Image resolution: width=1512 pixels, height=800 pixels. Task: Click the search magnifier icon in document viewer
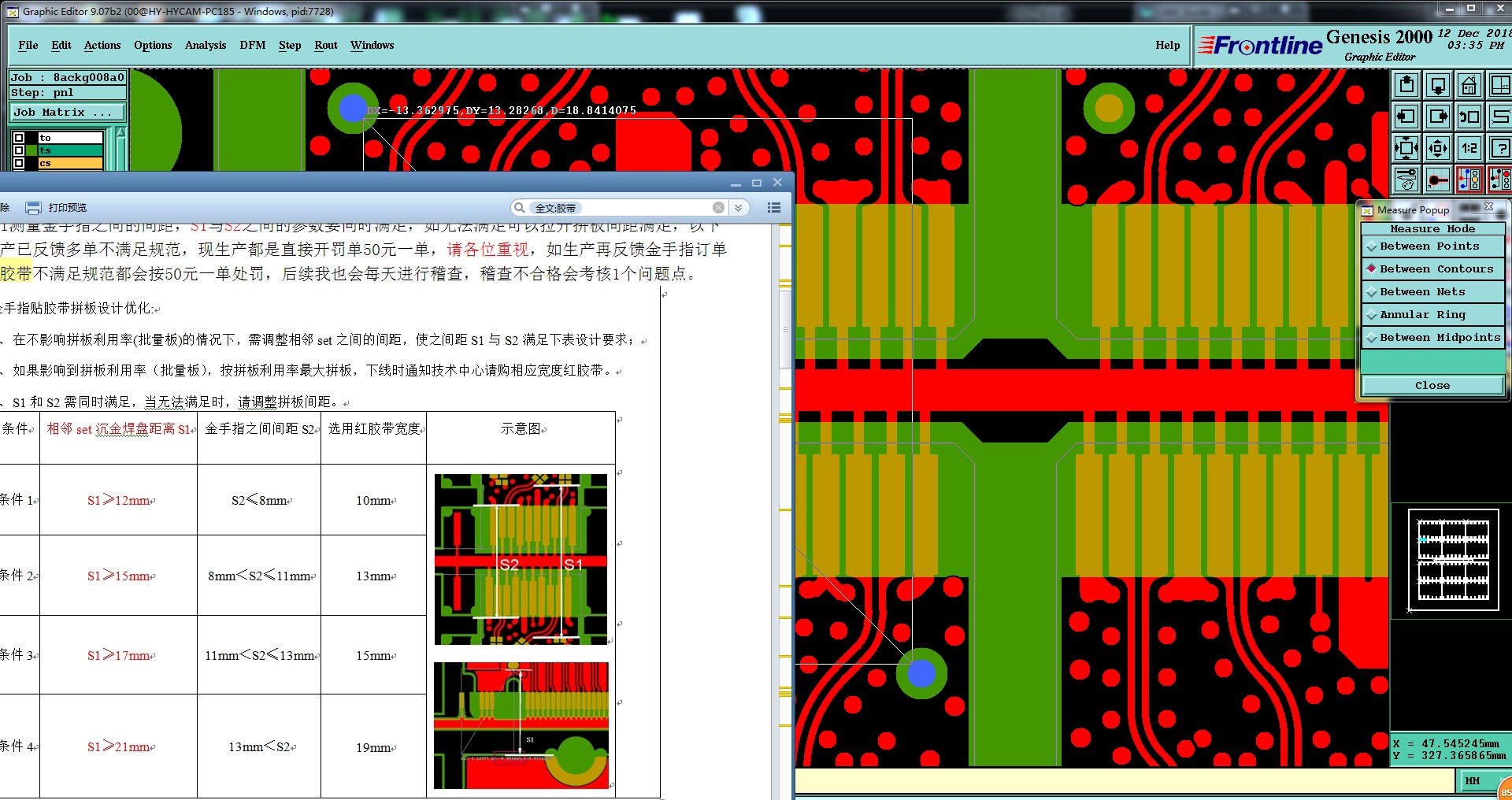(519, 208)
